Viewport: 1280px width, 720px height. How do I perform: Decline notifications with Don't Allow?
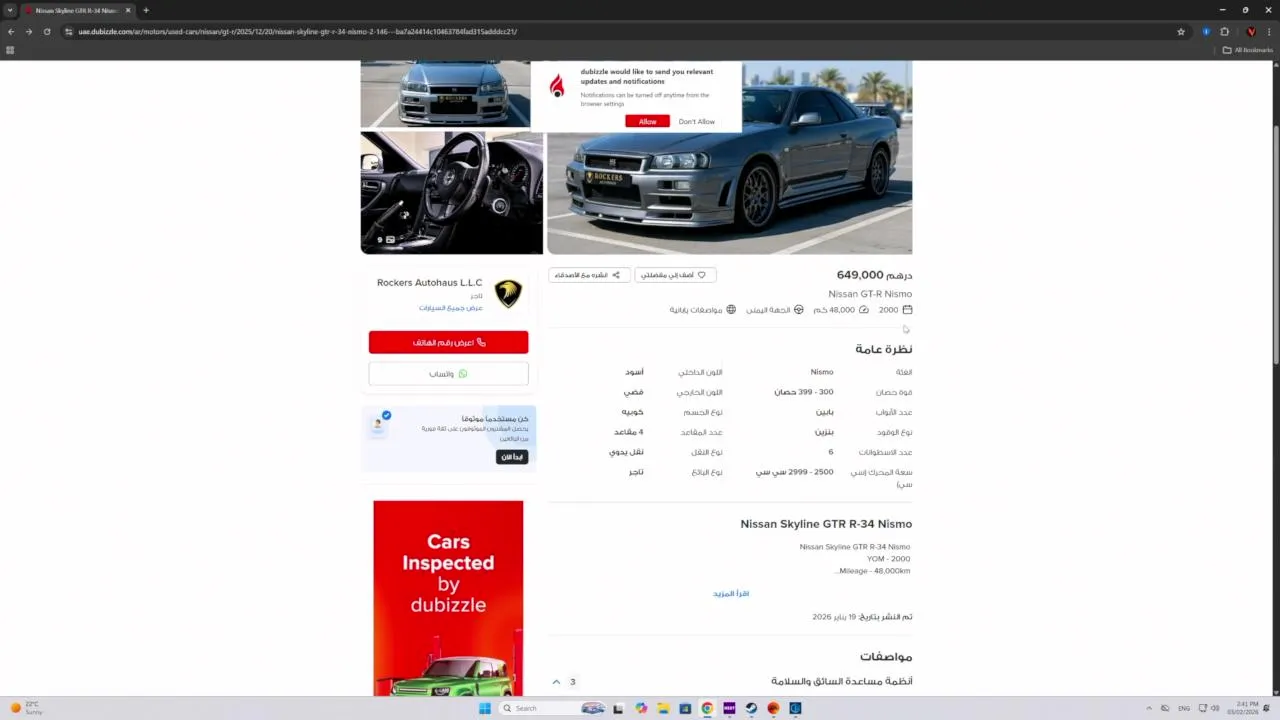696,122
